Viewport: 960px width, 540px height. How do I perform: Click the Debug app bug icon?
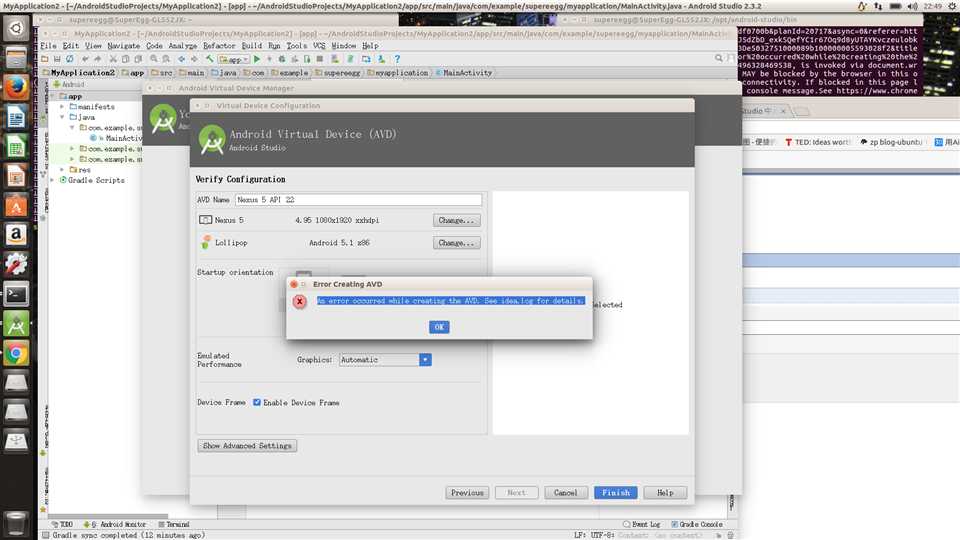pyautogui.click(x=282, y=59)
